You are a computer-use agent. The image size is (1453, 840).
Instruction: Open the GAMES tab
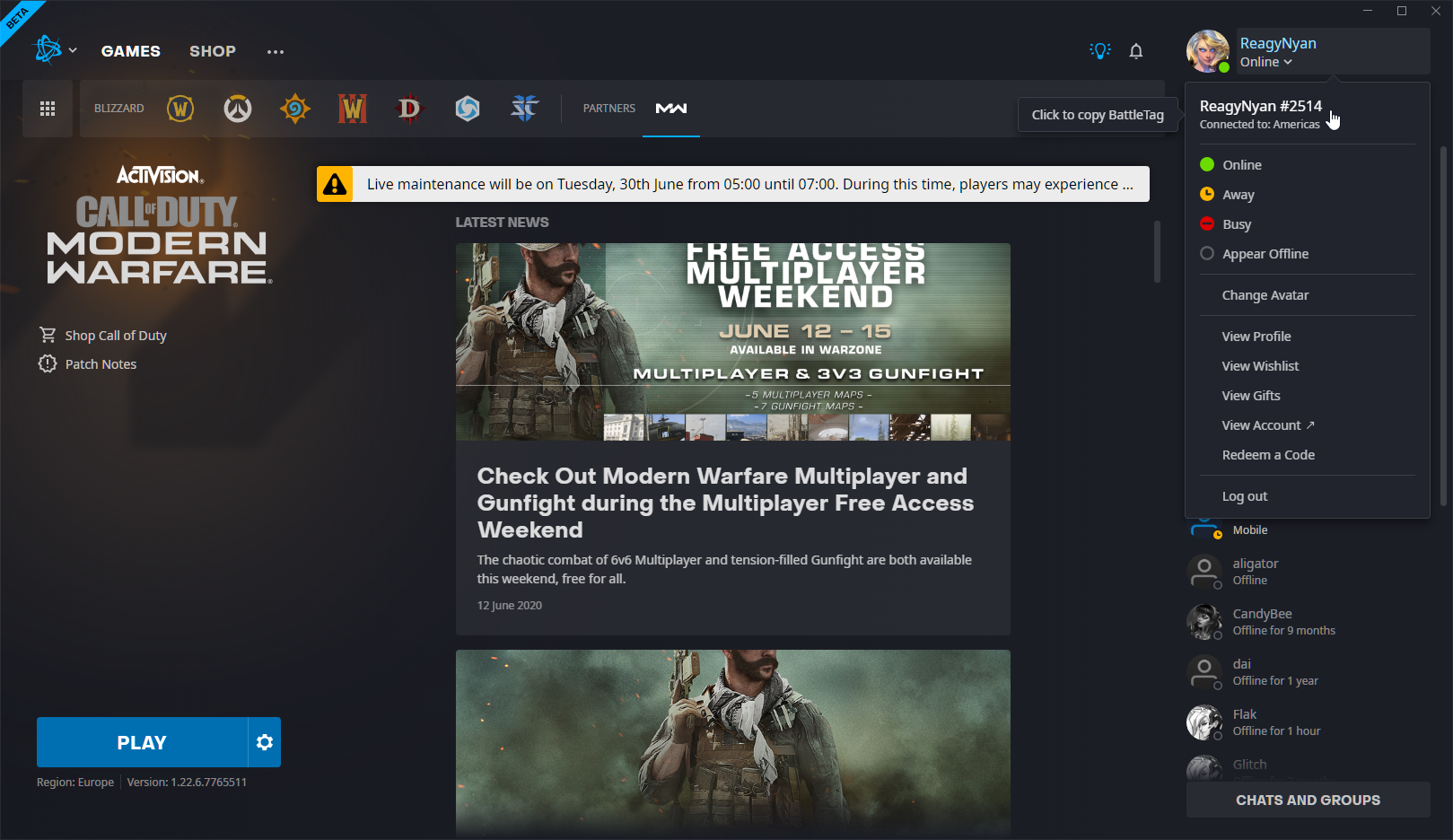[131, 51]
